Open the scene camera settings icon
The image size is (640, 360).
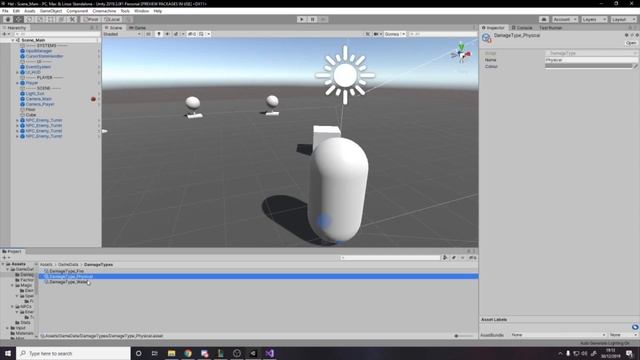click(377, 34)
